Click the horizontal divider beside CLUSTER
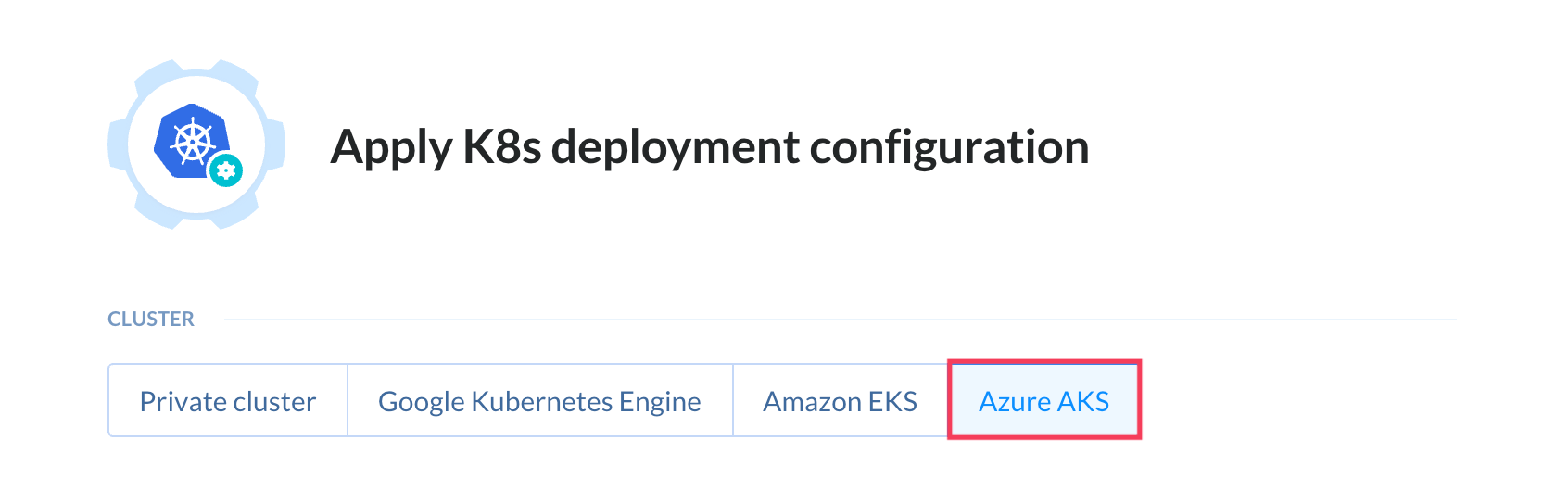 click(841, 320)
